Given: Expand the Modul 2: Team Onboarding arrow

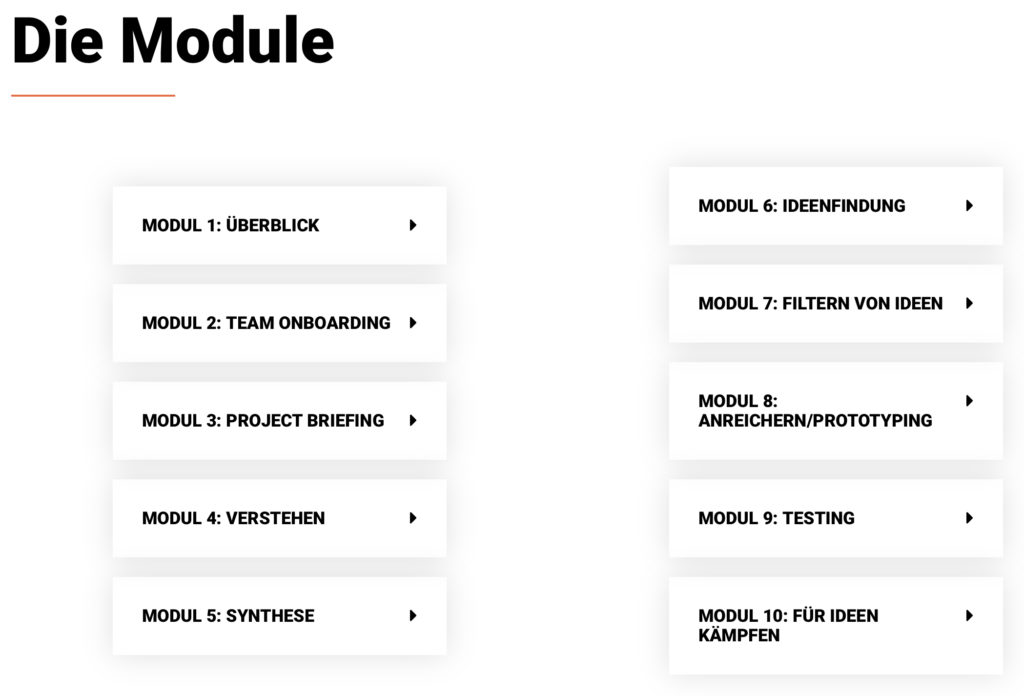Looking at the screenshot, I should pyautogui.click(x=413, y=323).
